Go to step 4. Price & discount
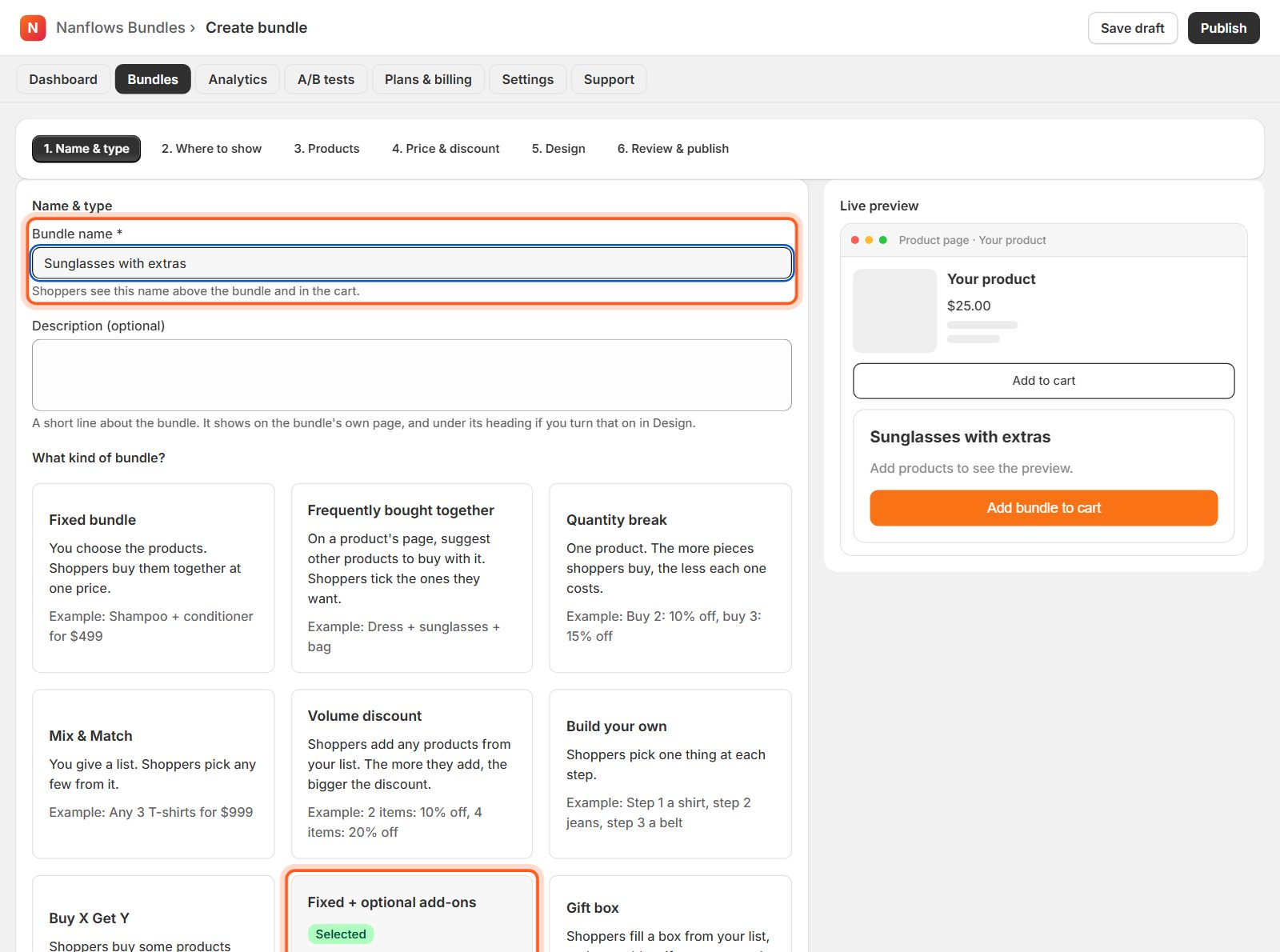The image size is (1280, 952). point(446,149)
